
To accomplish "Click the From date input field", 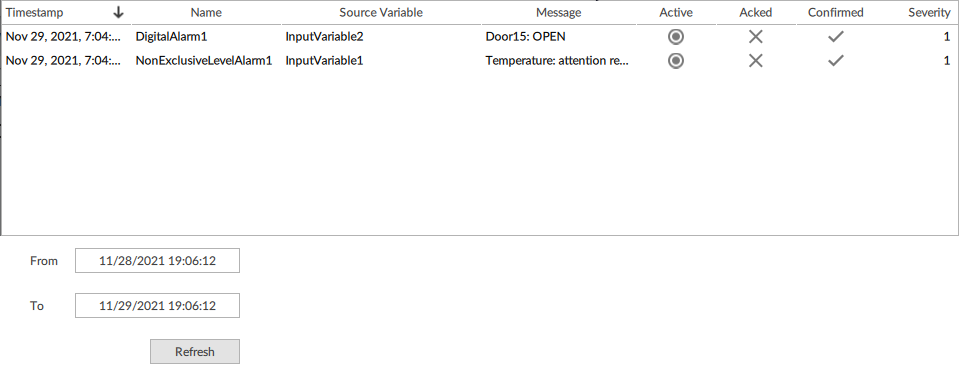I will (x=157, y=260).
